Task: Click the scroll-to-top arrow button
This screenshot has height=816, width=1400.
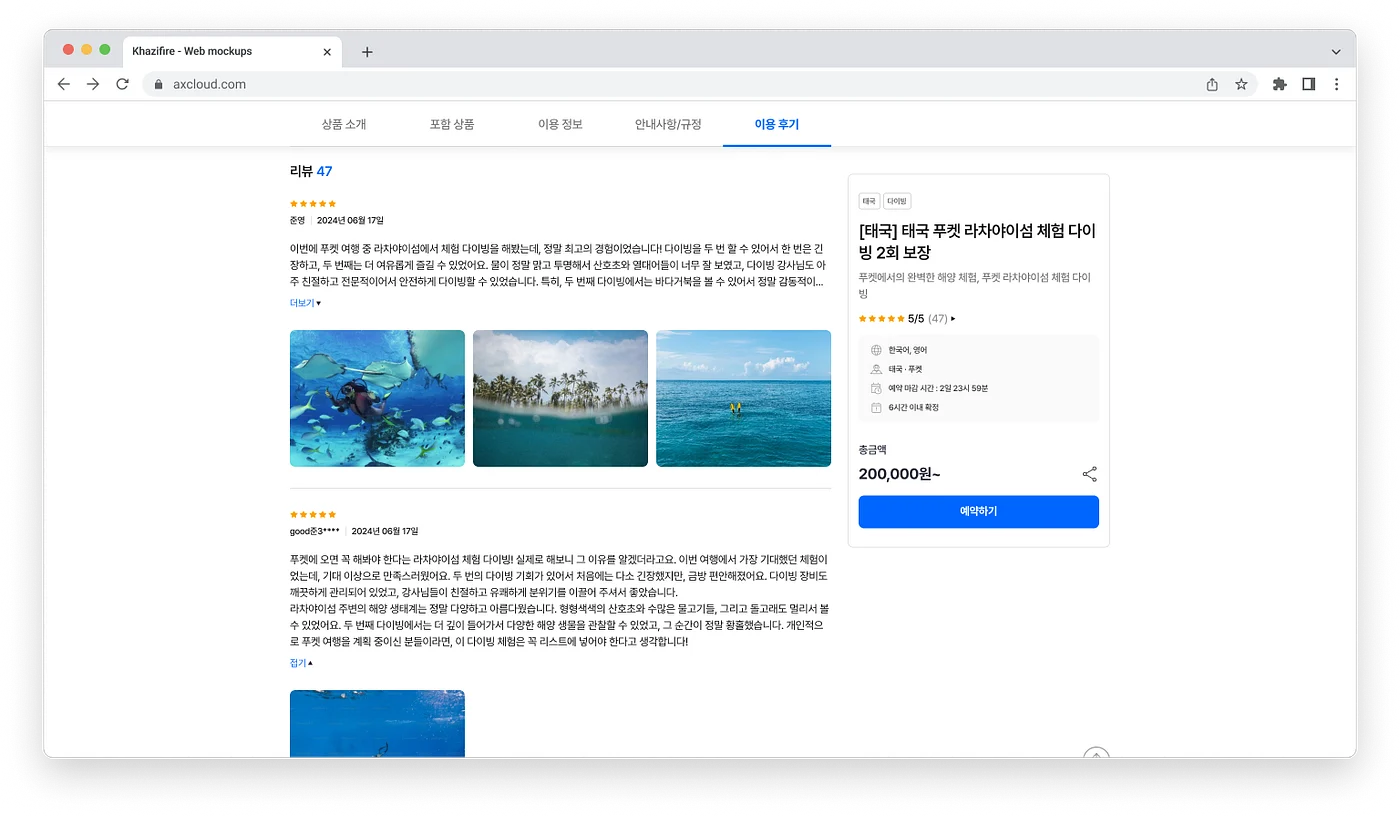Action: tap(1096, 755)
